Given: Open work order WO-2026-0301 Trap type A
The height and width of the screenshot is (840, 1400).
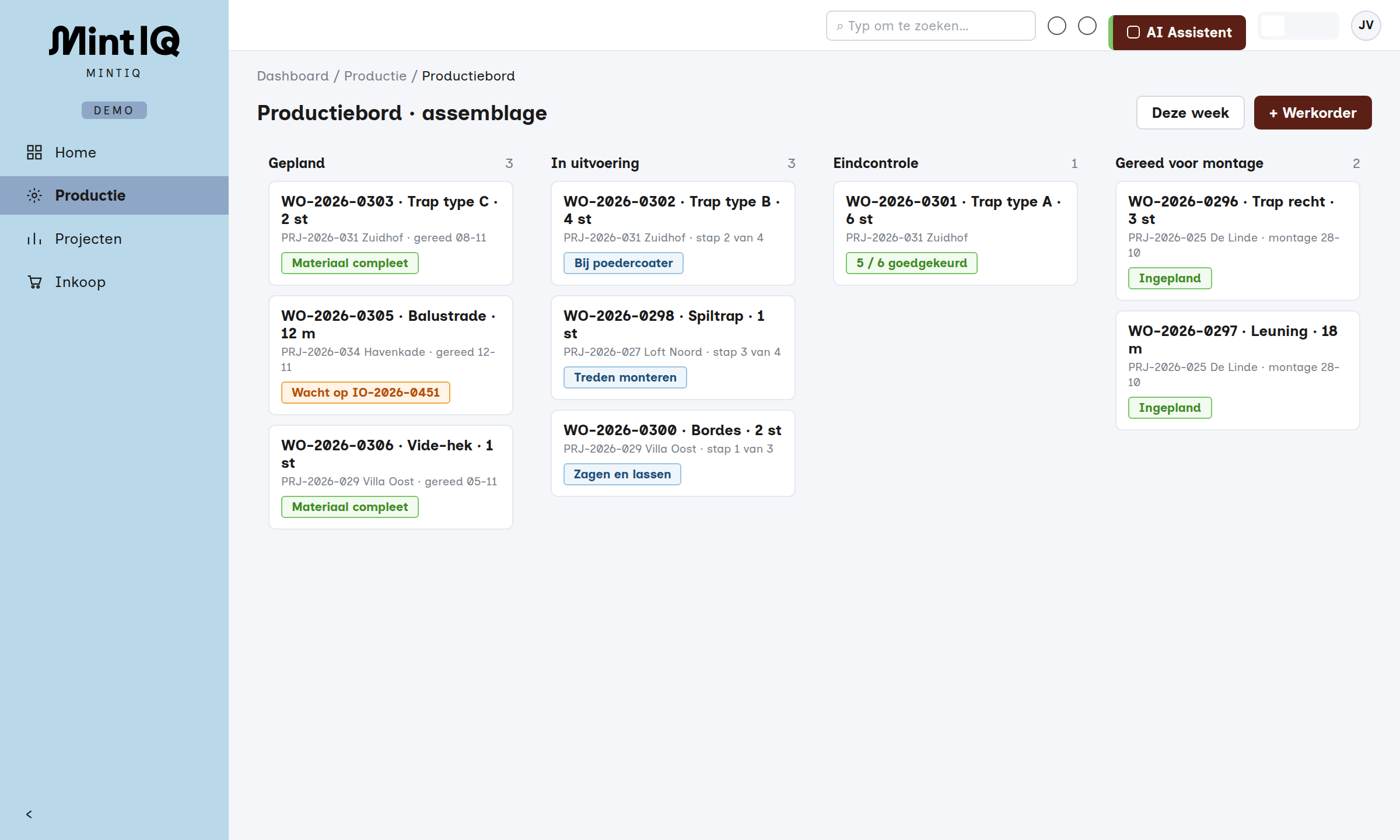Looking at the screenshot, I should pos(956,233).
